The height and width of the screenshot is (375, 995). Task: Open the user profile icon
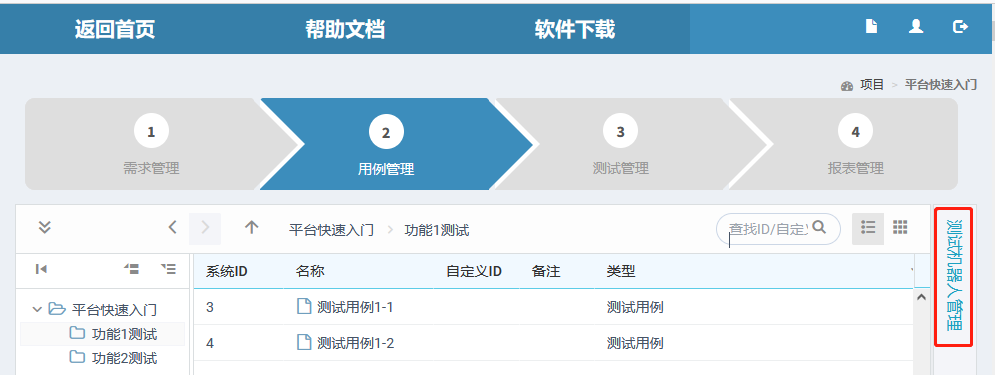(x=916, y=27)
